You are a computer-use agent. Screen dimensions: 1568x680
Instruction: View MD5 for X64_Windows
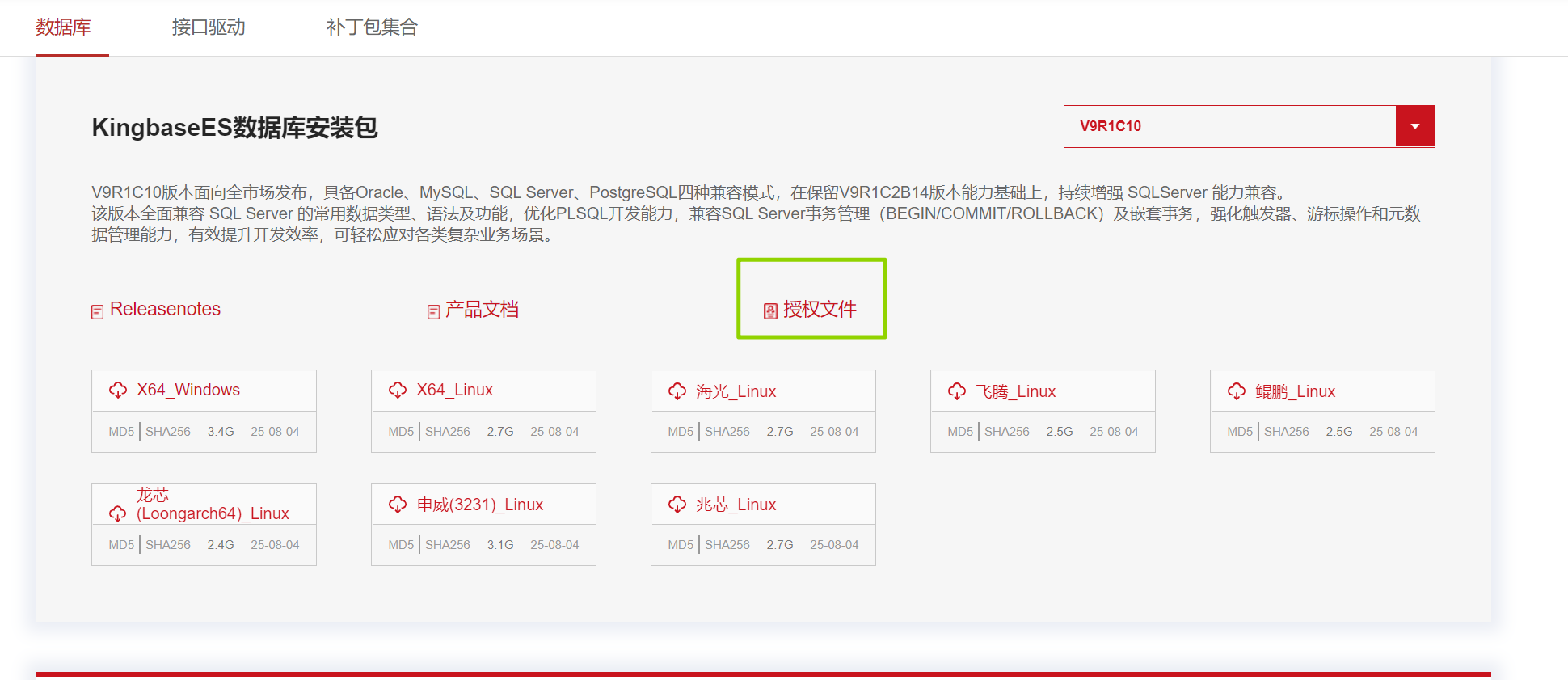click(x=121, y=432)
